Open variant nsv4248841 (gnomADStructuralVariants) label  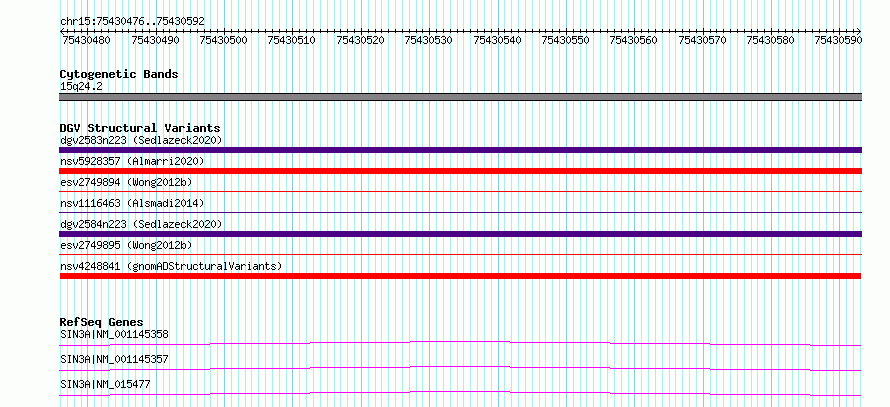[x=171, y=266]
